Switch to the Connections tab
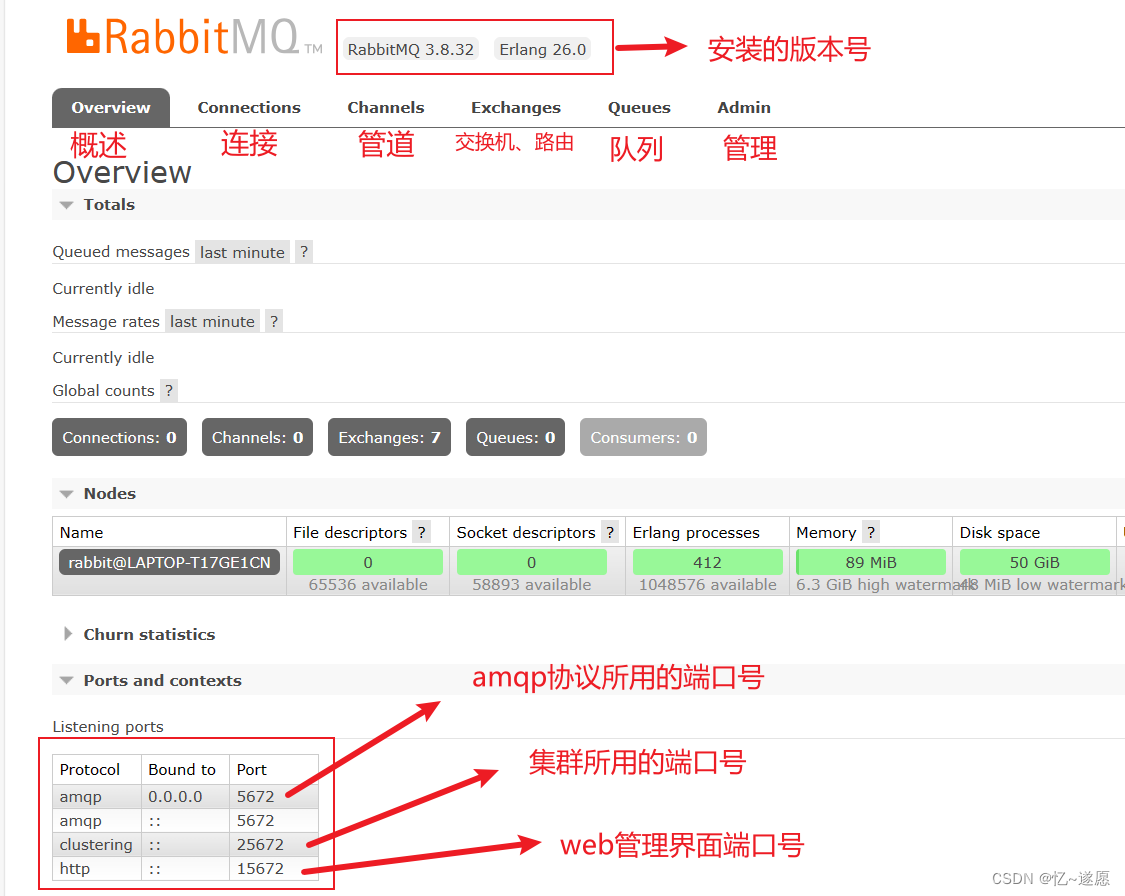 (249, 108)
